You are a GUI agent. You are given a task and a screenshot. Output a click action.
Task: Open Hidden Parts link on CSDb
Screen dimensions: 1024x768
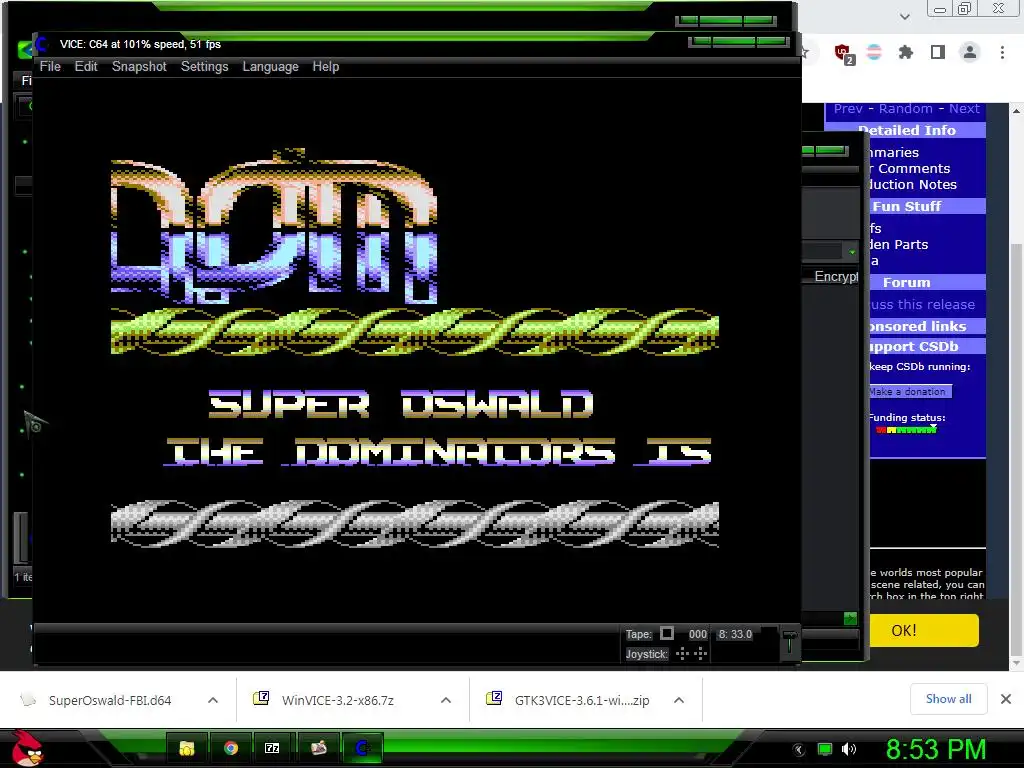[x=899, y=245]
